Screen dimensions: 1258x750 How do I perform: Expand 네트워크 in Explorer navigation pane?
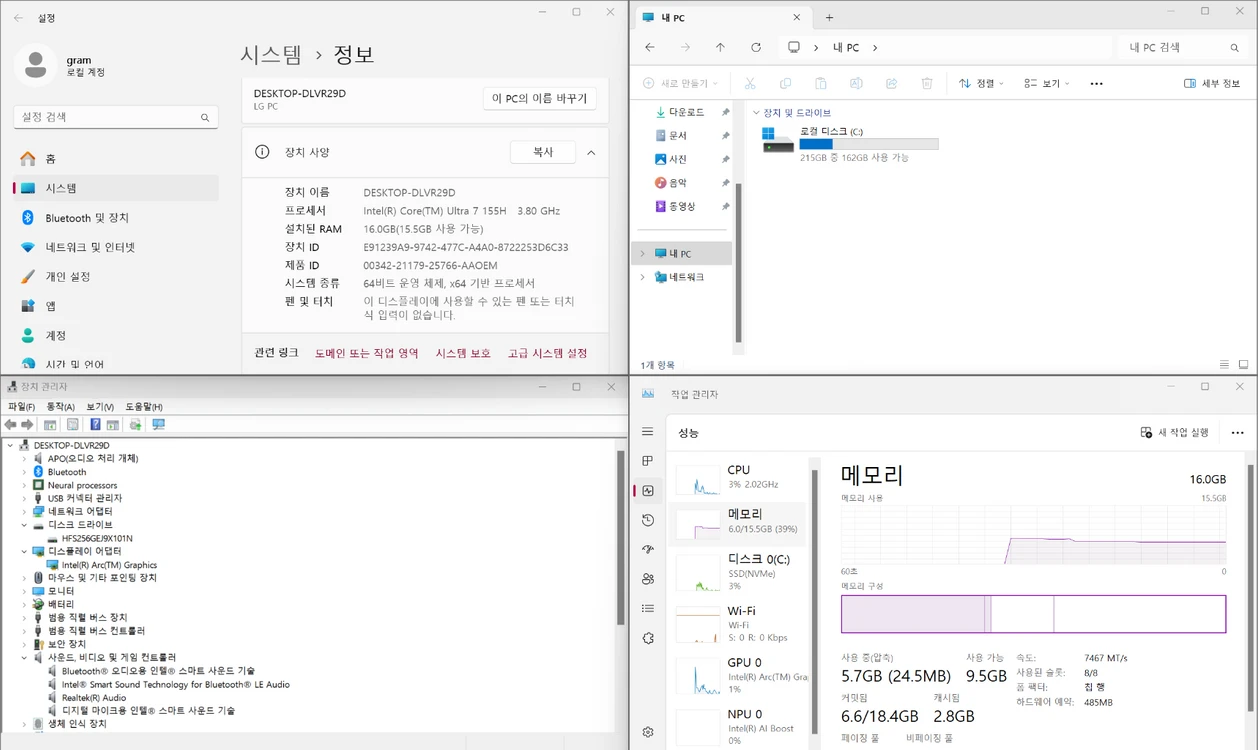point(643,277)
